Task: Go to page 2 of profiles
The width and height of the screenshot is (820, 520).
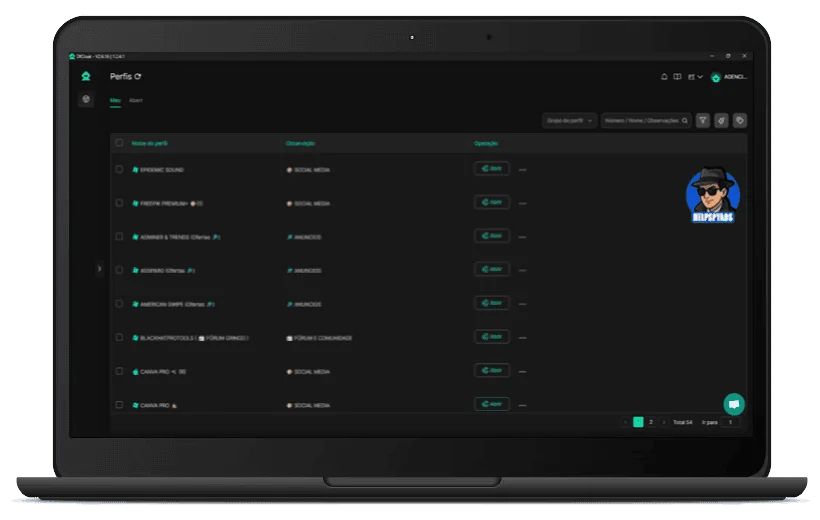Action: click(x=651, y=422)
